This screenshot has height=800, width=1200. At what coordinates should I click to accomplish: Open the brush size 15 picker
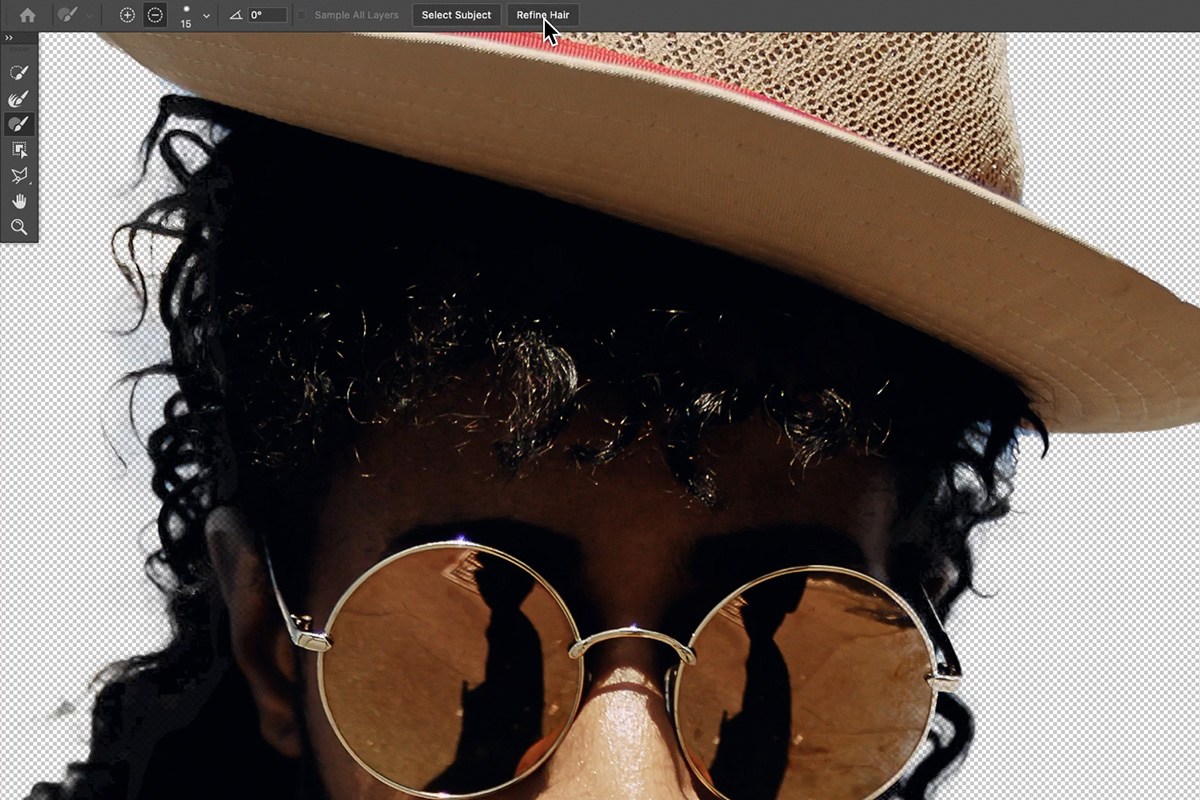tap(185, 16)
